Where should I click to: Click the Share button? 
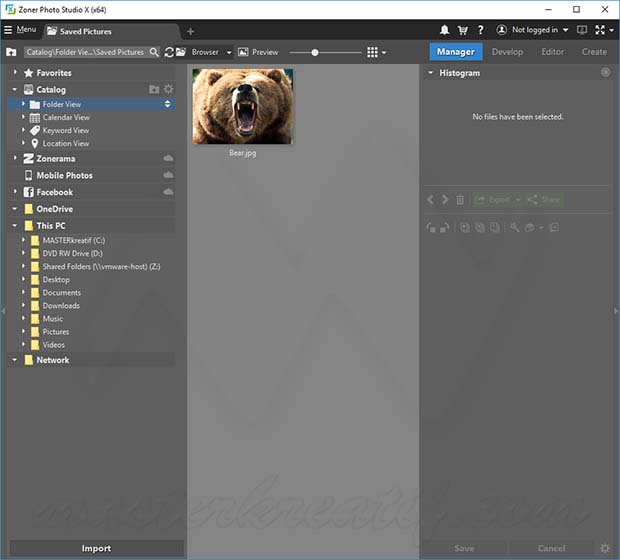544,200
